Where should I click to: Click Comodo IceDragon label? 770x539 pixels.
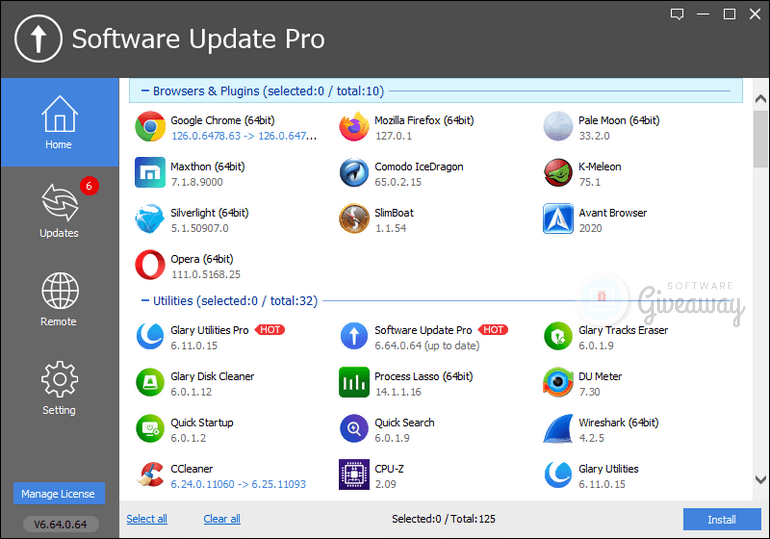[x=419, y=166]
